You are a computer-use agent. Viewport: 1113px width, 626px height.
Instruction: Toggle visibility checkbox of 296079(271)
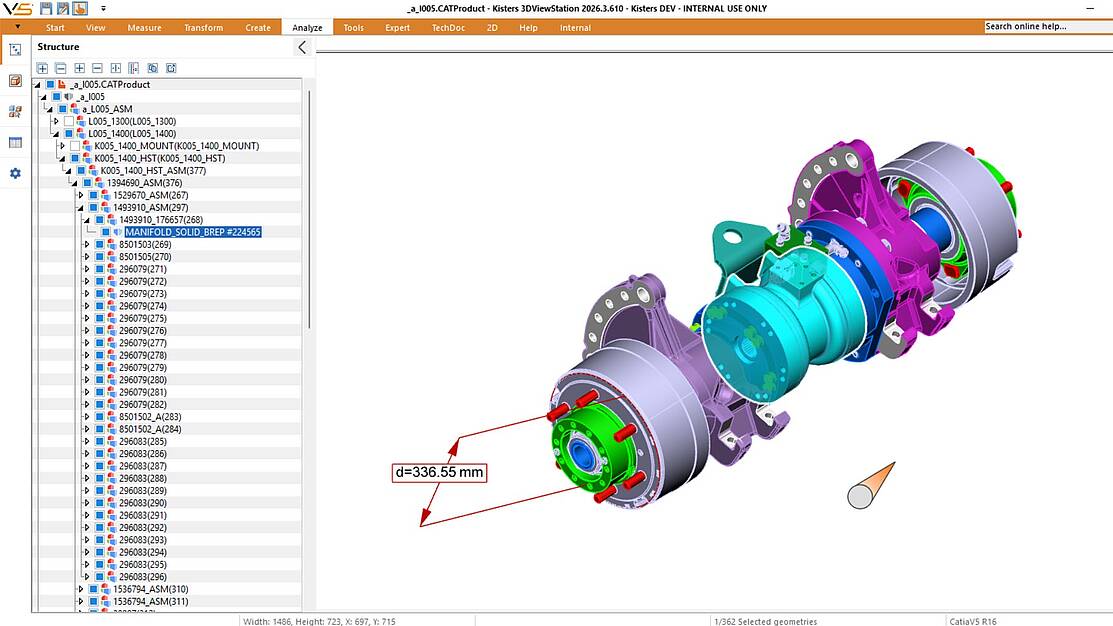(99, 269)
